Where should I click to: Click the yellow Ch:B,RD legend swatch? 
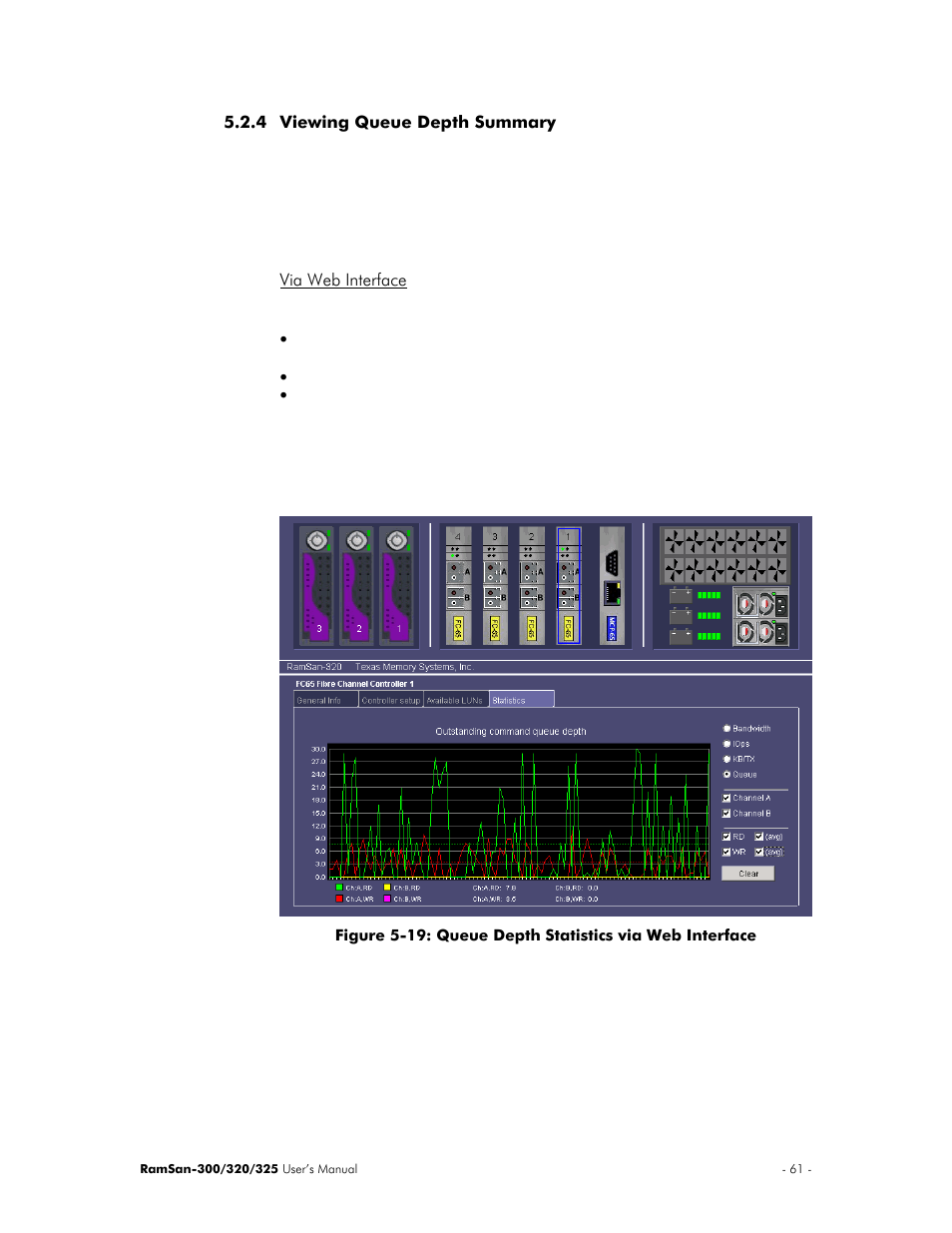[387, 887]
